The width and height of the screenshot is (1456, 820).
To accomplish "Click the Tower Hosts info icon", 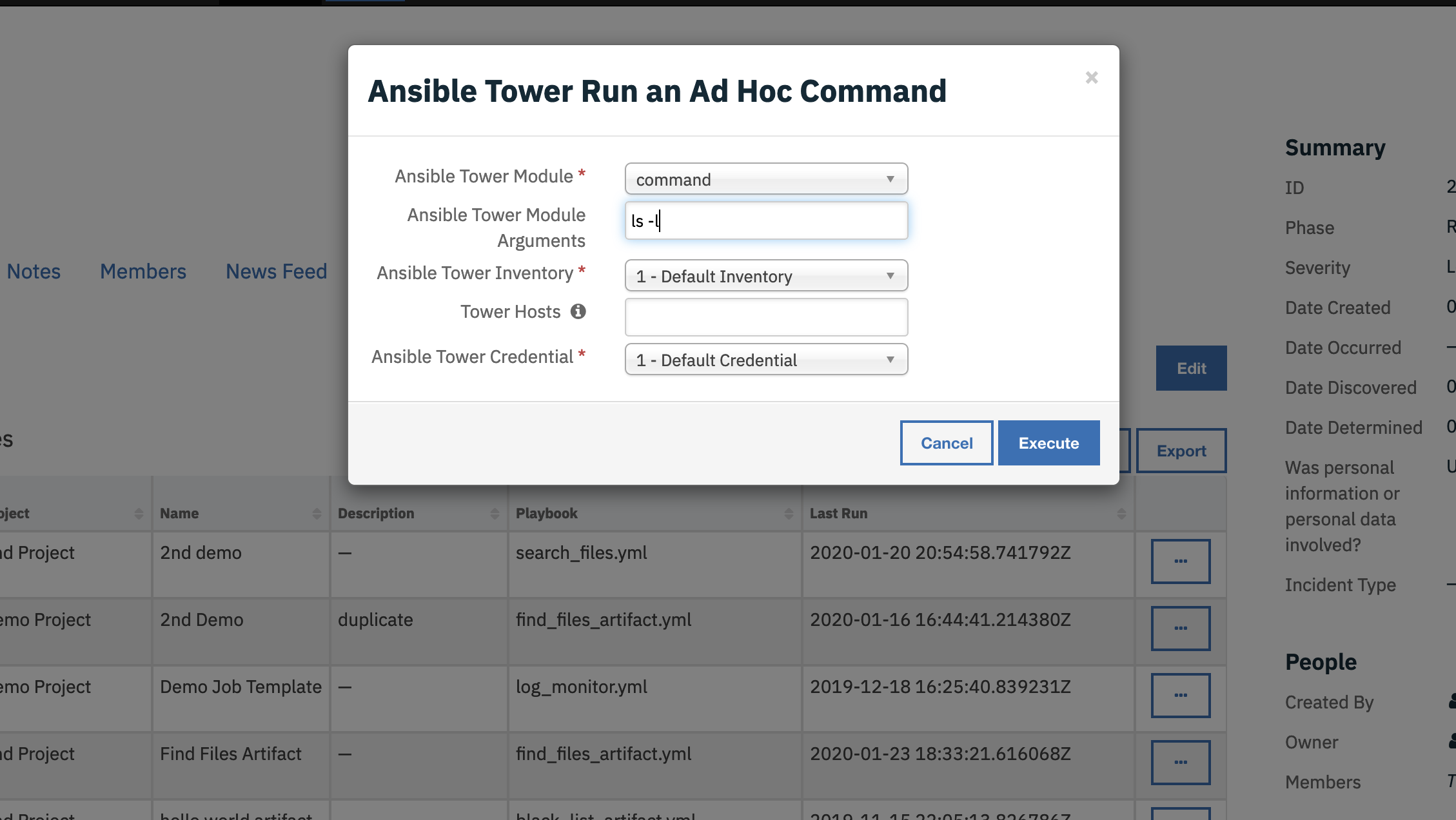I will point(578,311).
